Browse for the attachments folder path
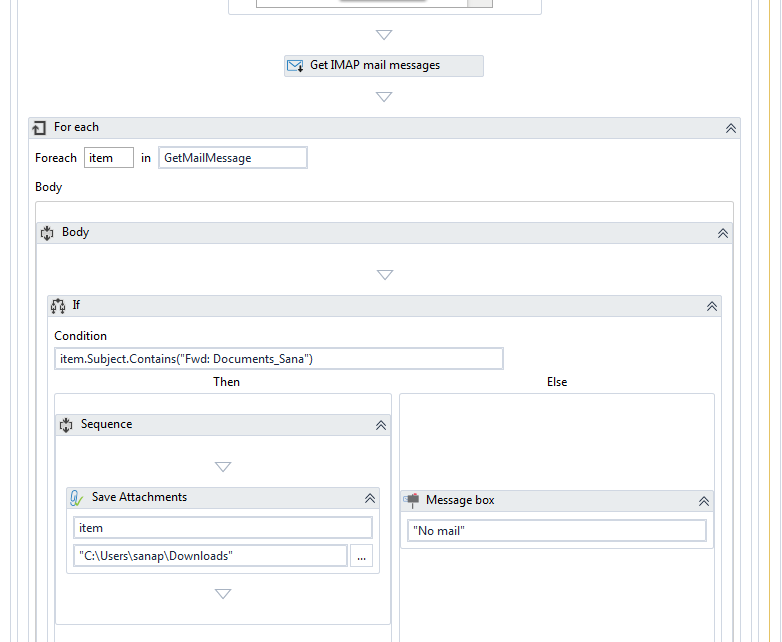Viewport: 782px width, 642px height. pos(361,556)
